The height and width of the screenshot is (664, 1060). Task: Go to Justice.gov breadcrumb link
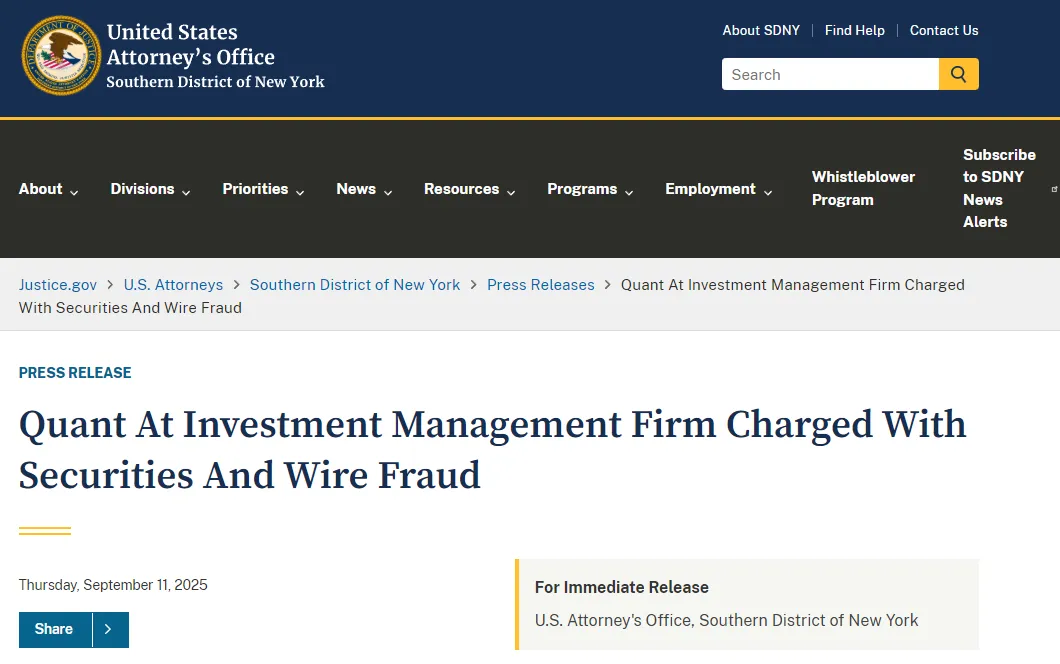coord(57,285)
